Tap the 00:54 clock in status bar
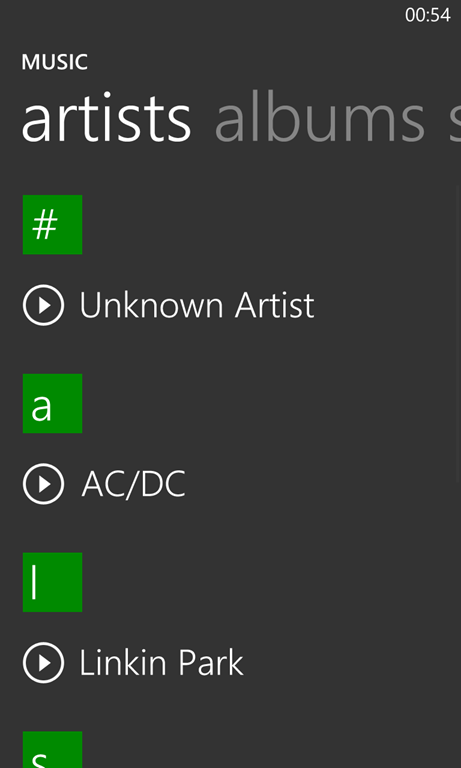The height and width of the screenshot is (768, 461). coord(428,15)
